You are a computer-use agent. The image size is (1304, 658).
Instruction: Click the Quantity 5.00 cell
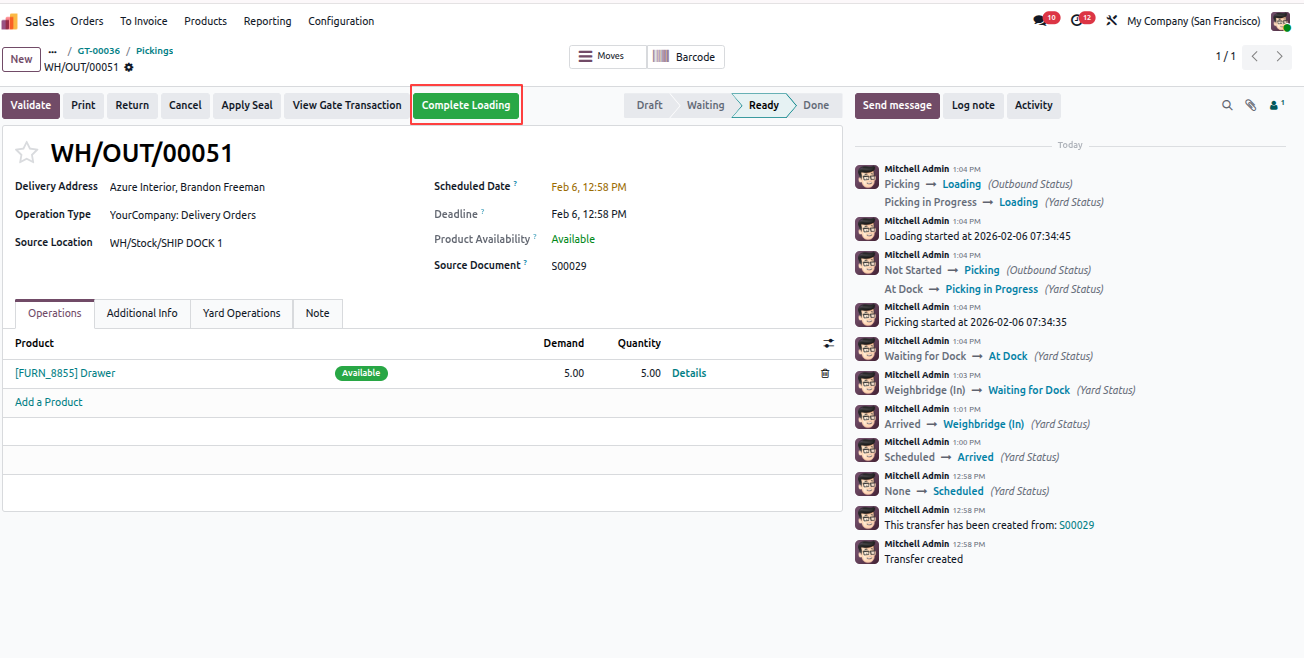click(650, 373)
